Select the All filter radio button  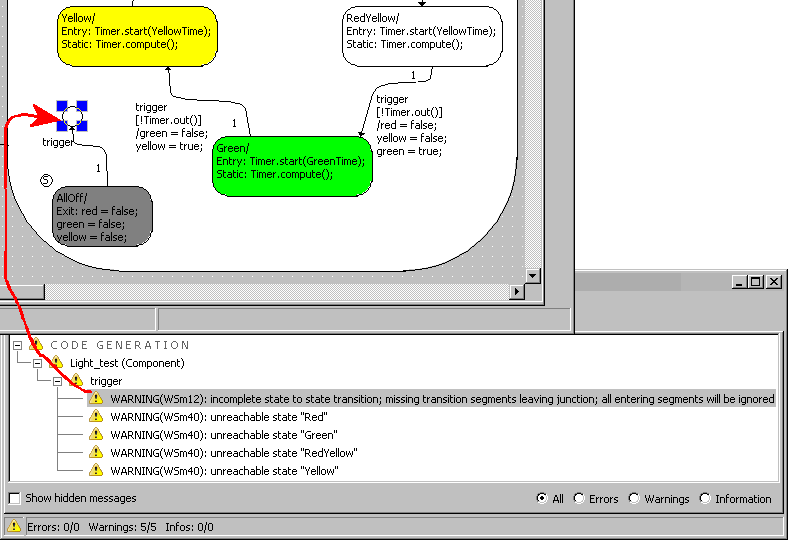pos(542,498)
